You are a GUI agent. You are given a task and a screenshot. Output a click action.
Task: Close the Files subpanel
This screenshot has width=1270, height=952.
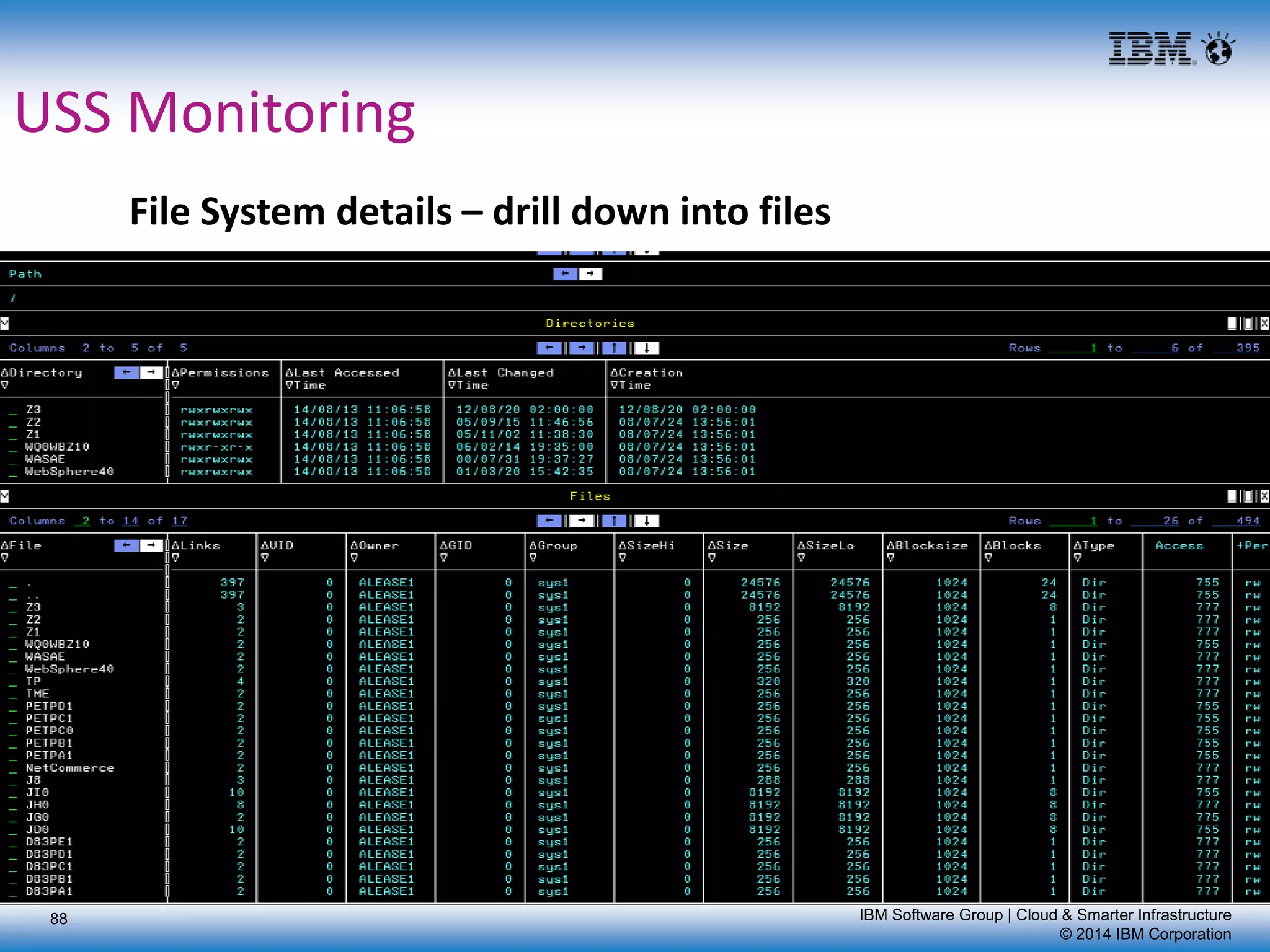[1264, 496]
